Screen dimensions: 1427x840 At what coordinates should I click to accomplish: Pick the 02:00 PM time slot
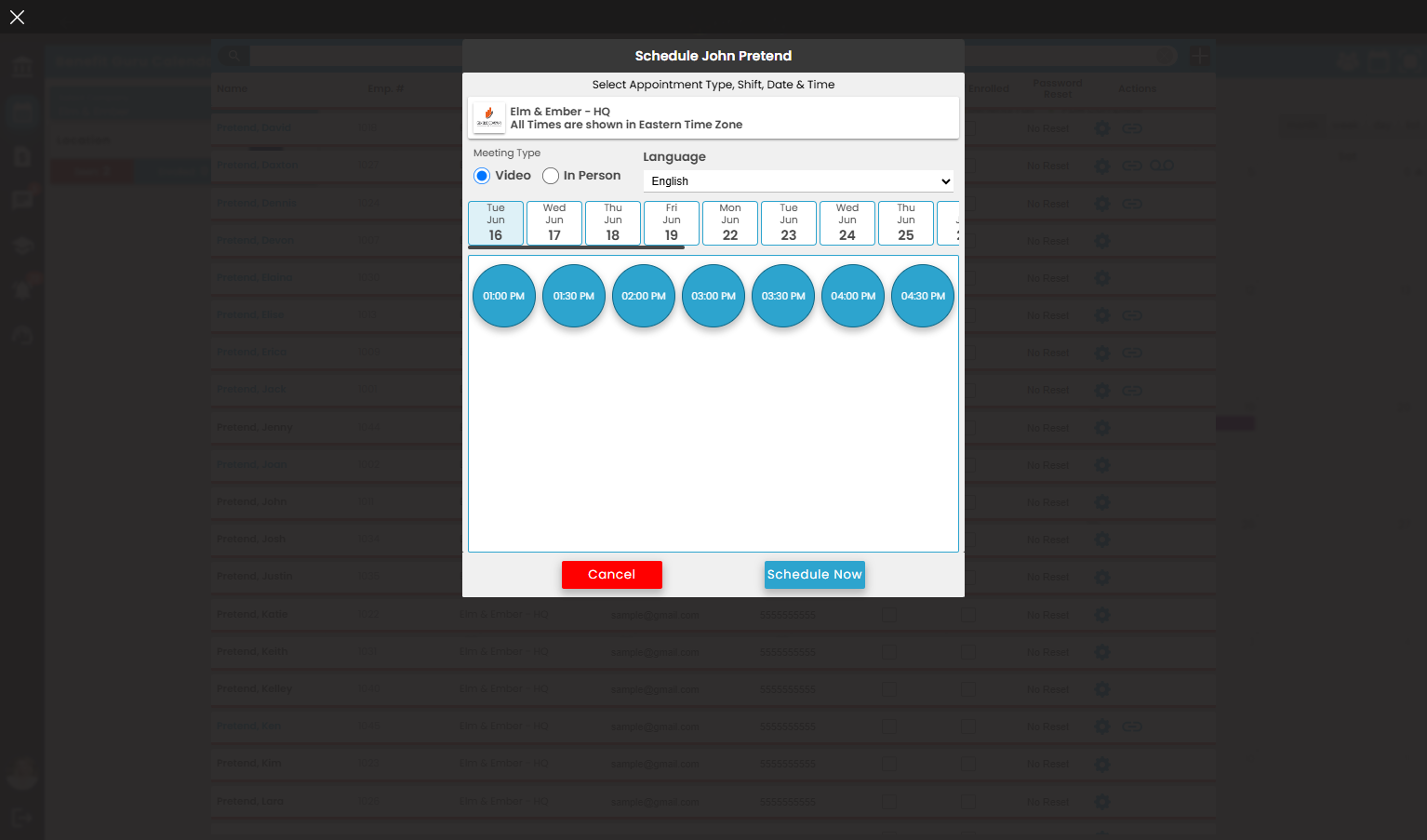click(644, 296)
